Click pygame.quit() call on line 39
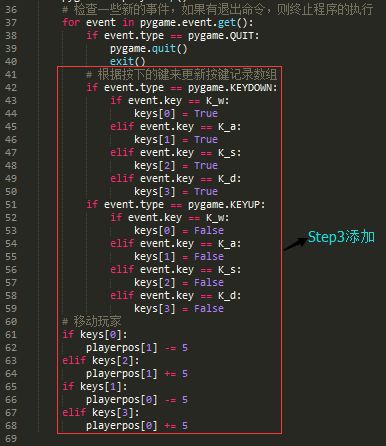Viewport: 386px width, 446px height. (149, 49)
